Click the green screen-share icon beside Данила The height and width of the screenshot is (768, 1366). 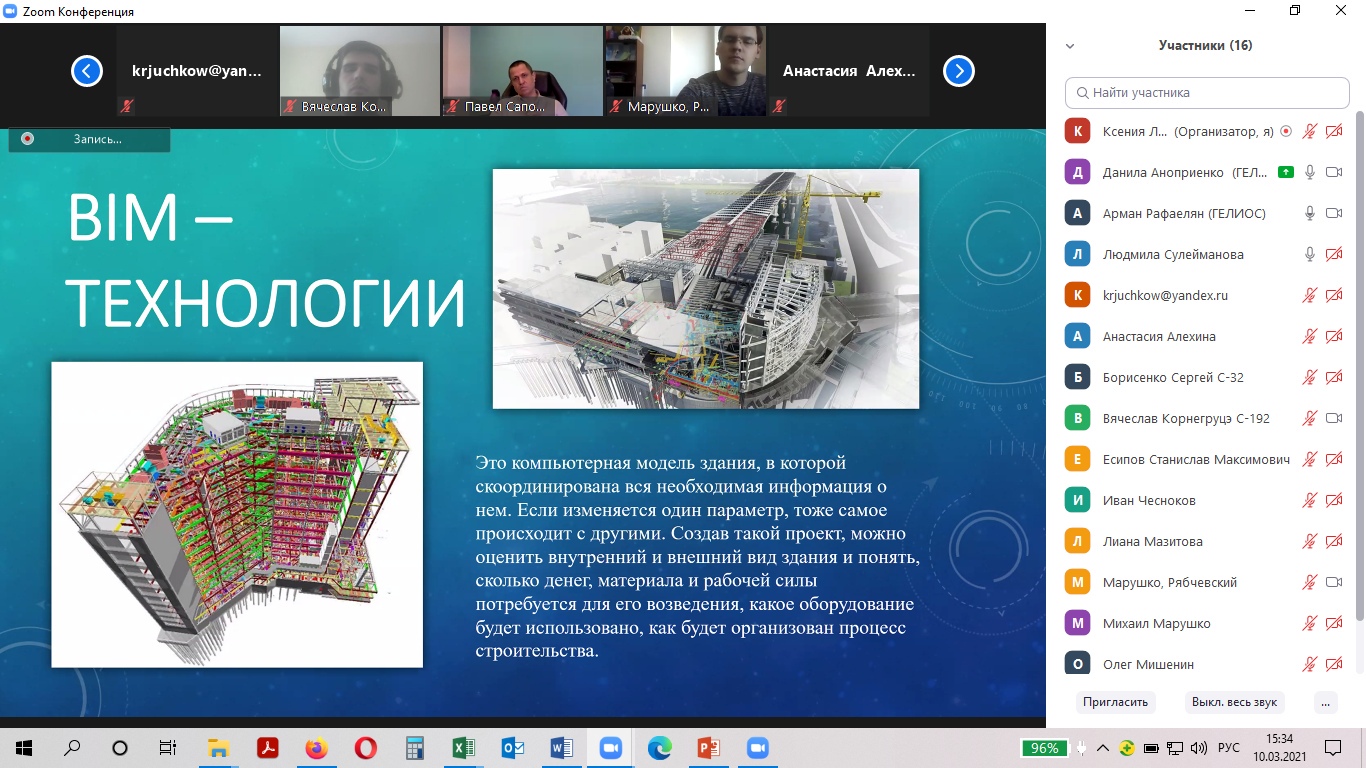(1286, 172)
